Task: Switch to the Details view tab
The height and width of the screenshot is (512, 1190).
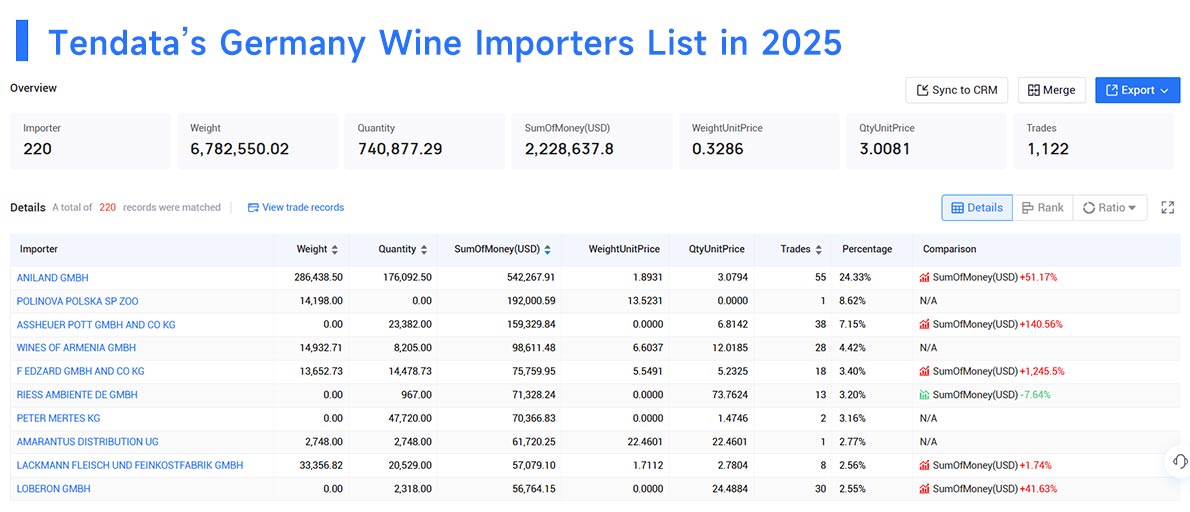Action: (977, 207)
